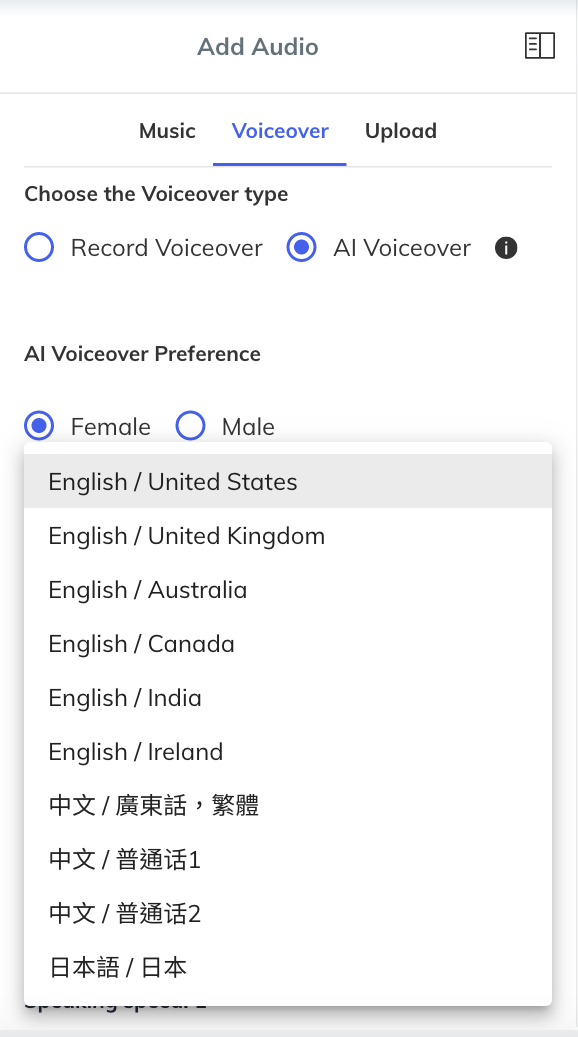Open the AI Voiceover info tooltip icon
Viewport: 578px width, 1037px height.
(506, 248)
